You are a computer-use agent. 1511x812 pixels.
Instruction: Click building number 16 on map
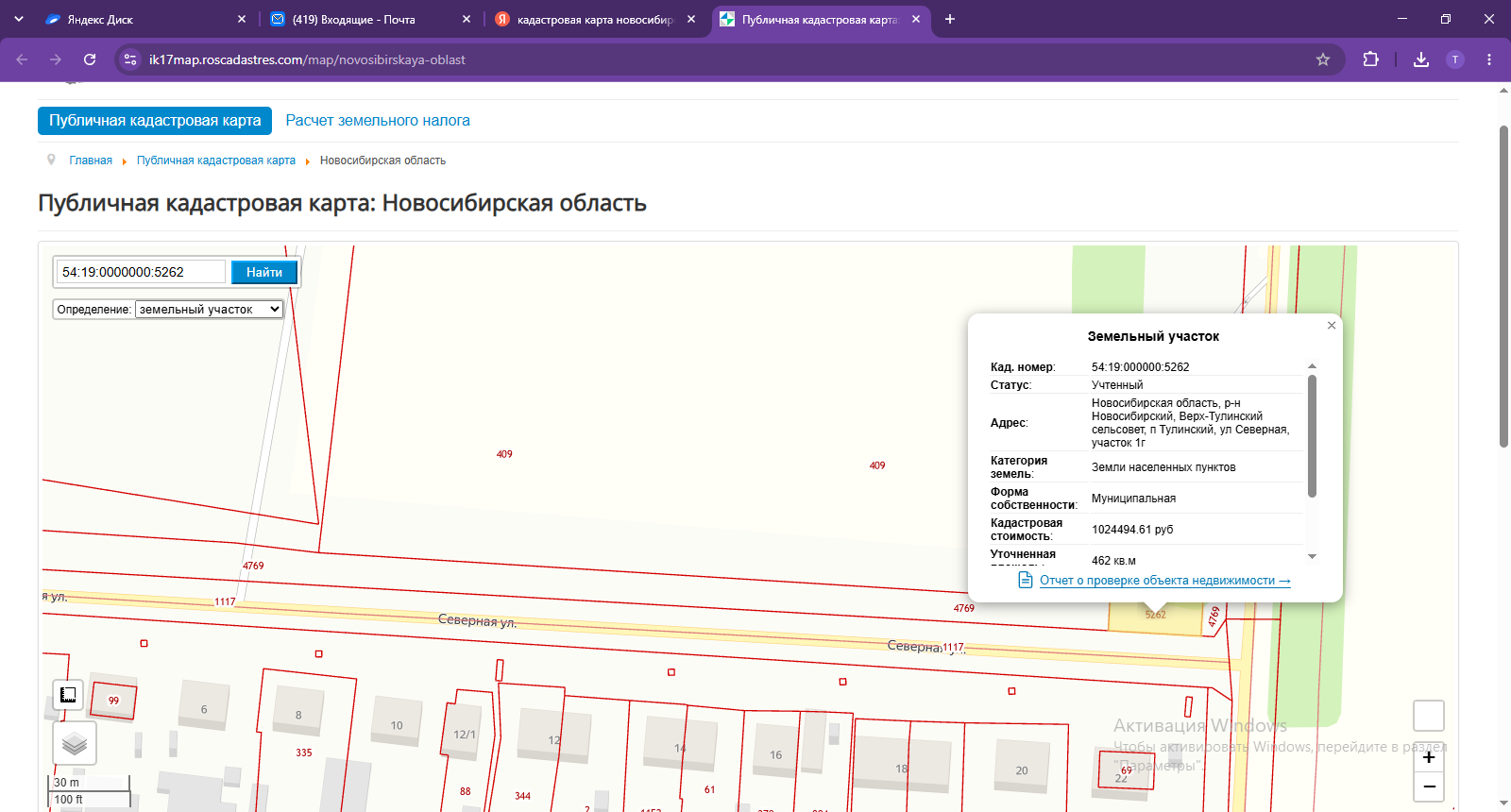click(x=775, y=755)
